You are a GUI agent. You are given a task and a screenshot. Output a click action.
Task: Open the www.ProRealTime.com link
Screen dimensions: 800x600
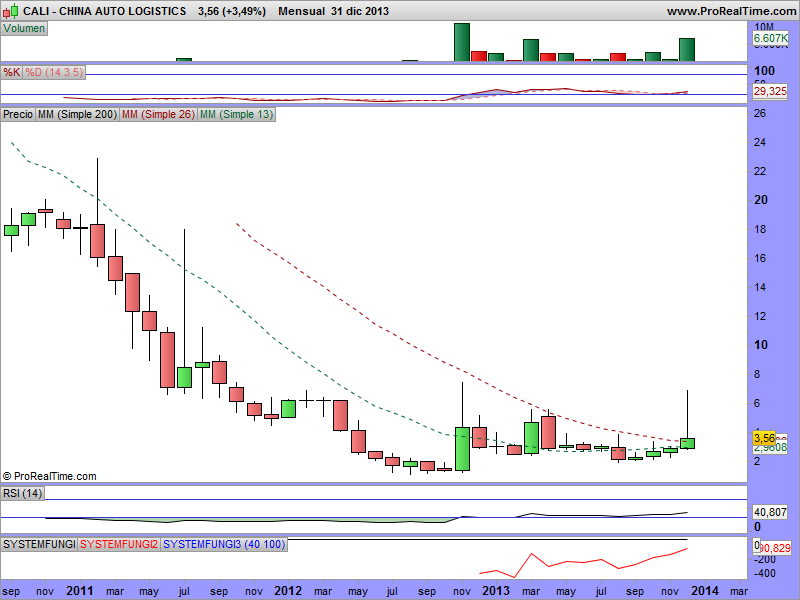[731, 11]
